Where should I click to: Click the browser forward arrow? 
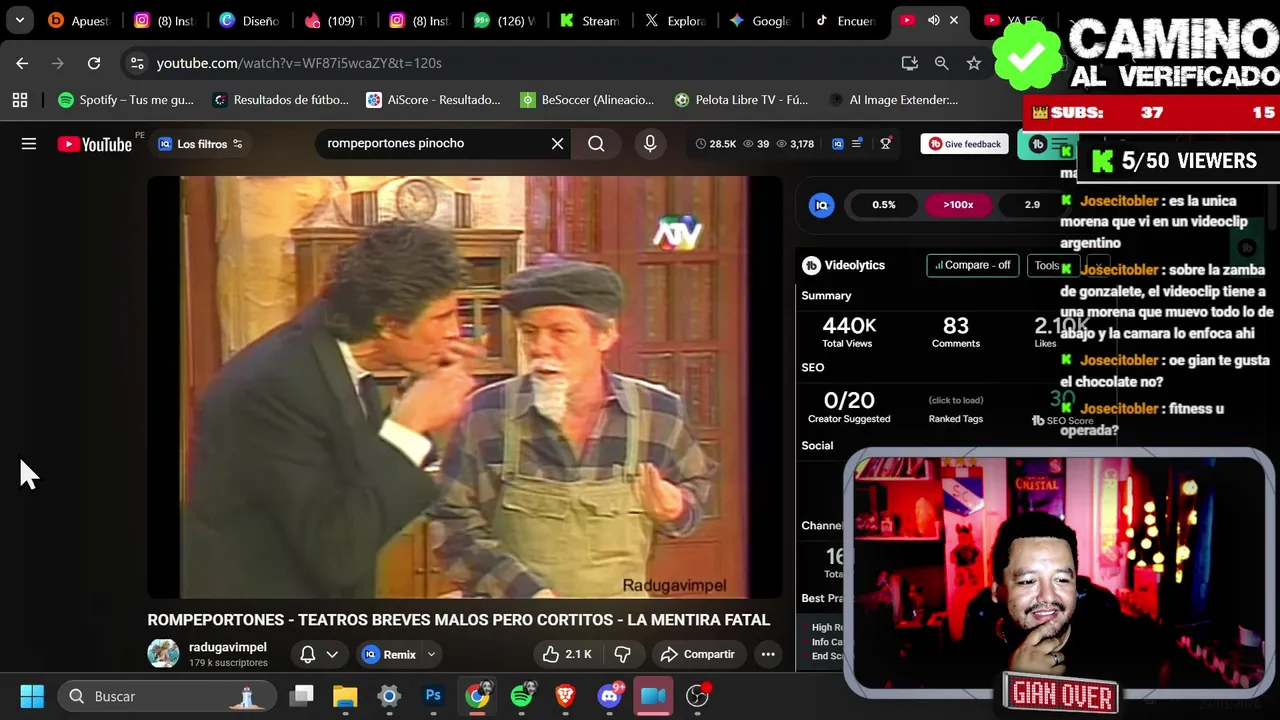point(58,63)
